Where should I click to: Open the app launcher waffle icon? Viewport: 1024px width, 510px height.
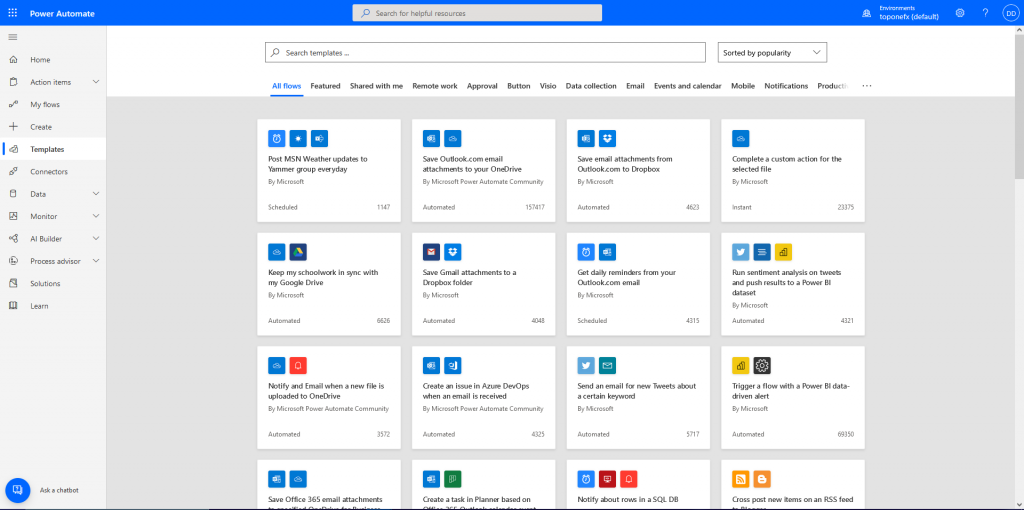point(12,12)
